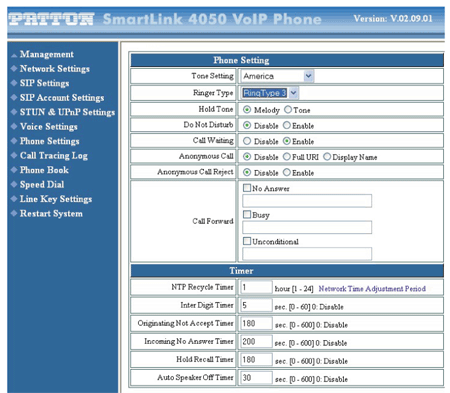Open the Tone Setting dropdown
The height and width of the screenshot is (393, 450).
[277, 76]
